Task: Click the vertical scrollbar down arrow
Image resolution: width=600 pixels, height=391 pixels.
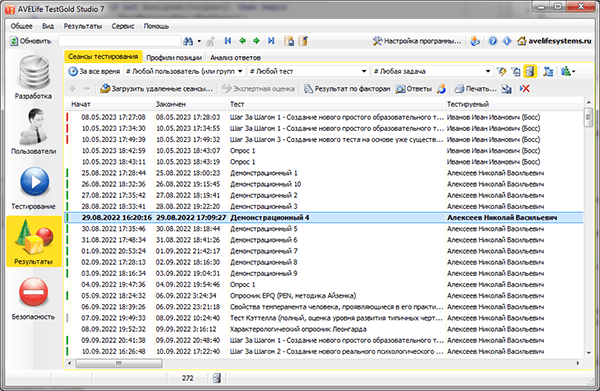Action: (589, 353)
